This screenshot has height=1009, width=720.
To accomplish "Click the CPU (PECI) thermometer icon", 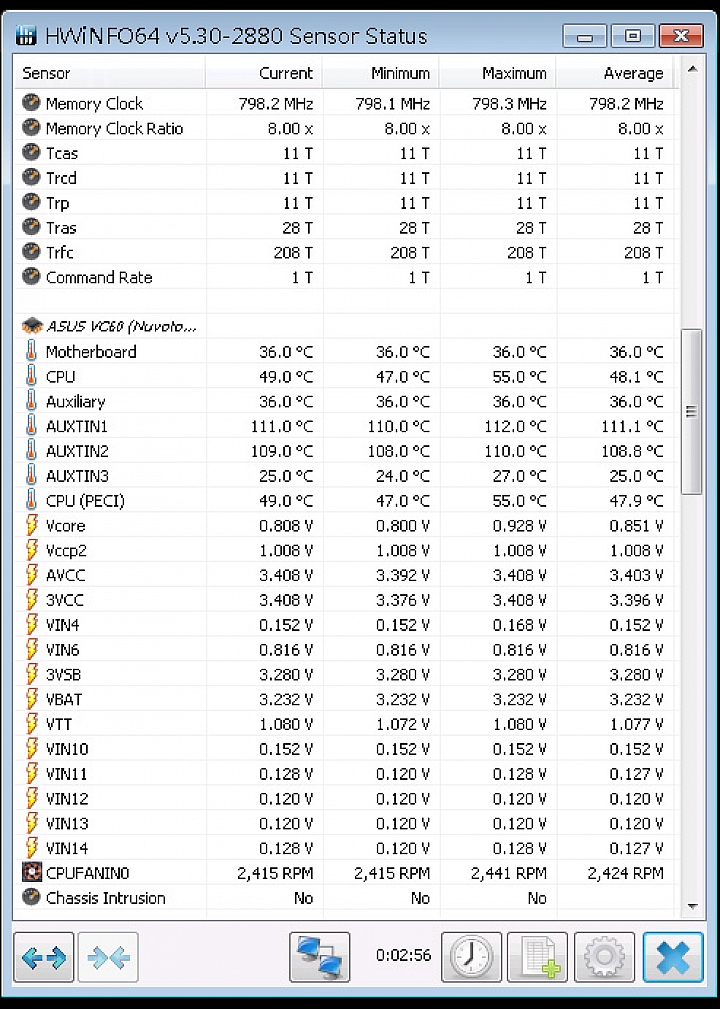I will [x=31, y=500].
